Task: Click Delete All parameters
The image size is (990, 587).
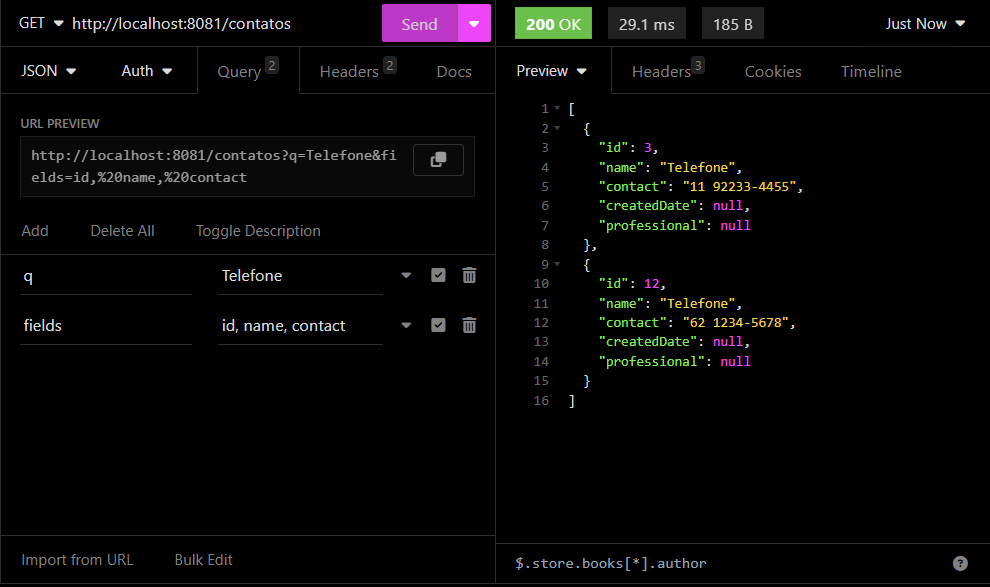Action: click(122, 230)
